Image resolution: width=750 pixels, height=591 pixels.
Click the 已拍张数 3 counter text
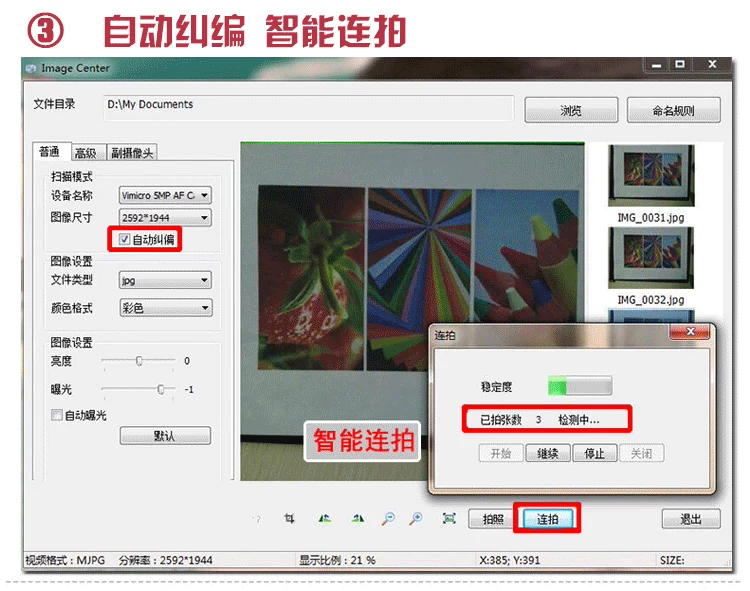(511, 419)
